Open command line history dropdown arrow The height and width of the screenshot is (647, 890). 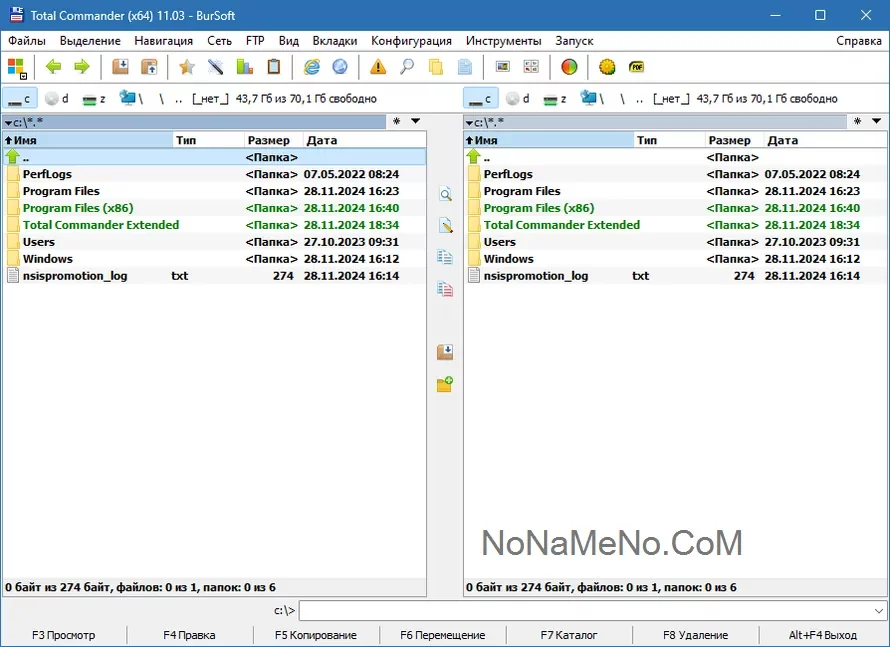pyautogui.click(x=878, y=610)
